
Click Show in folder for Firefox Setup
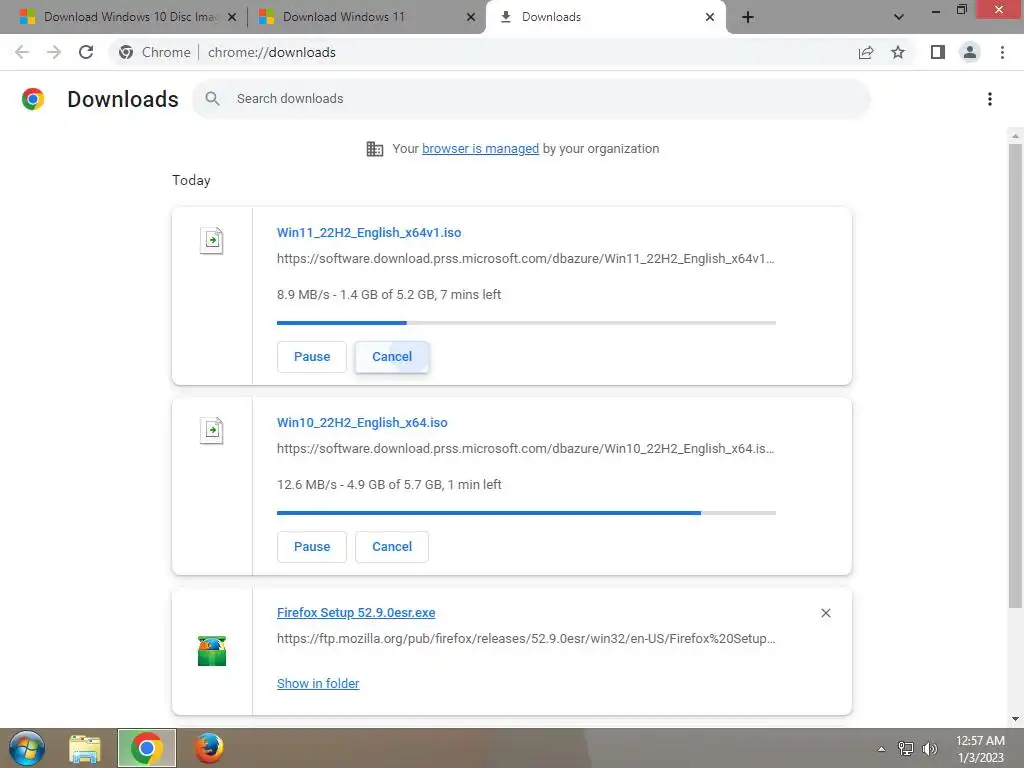318,683
